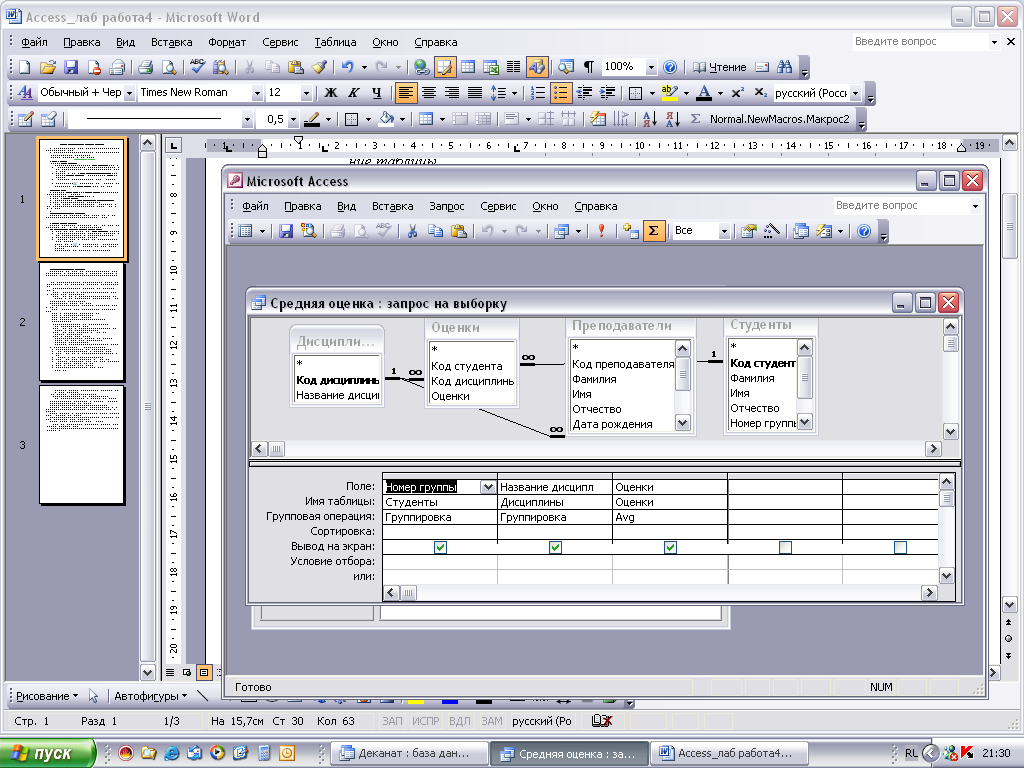Click Save icon in Access toolbar

285,231
